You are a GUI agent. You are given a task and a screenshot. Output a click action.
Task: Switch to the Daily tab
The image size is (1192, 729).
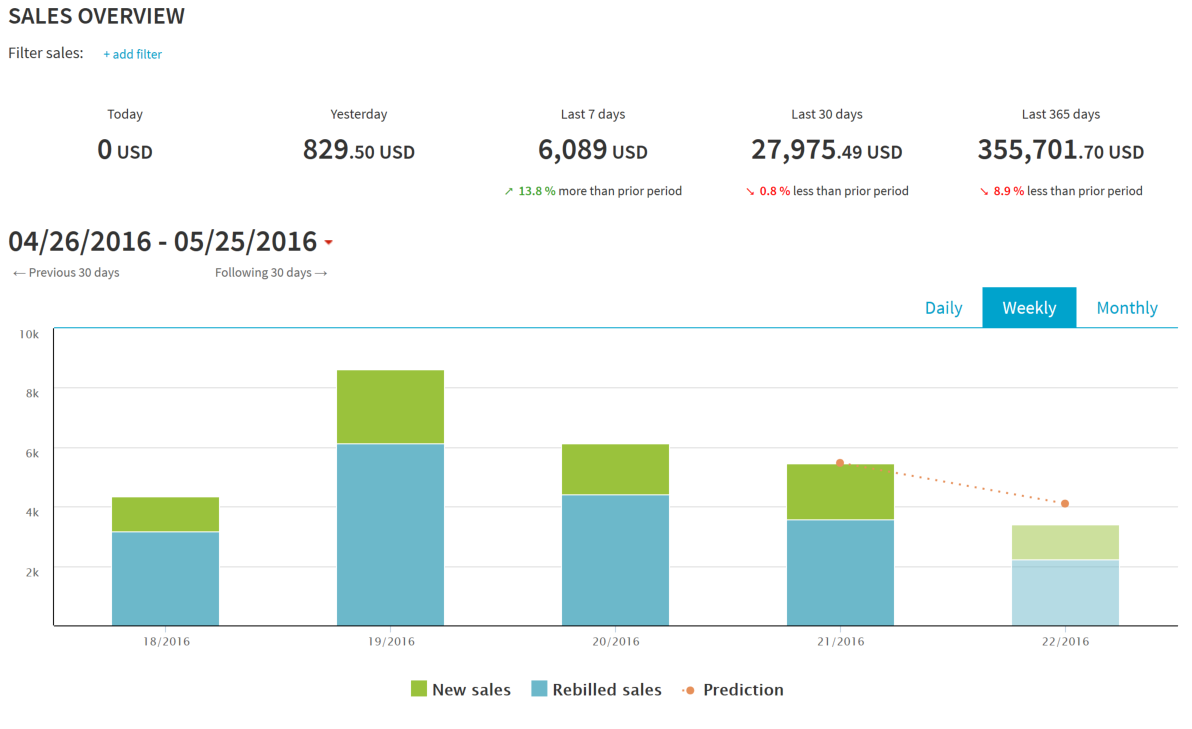(x=943, y=308)
